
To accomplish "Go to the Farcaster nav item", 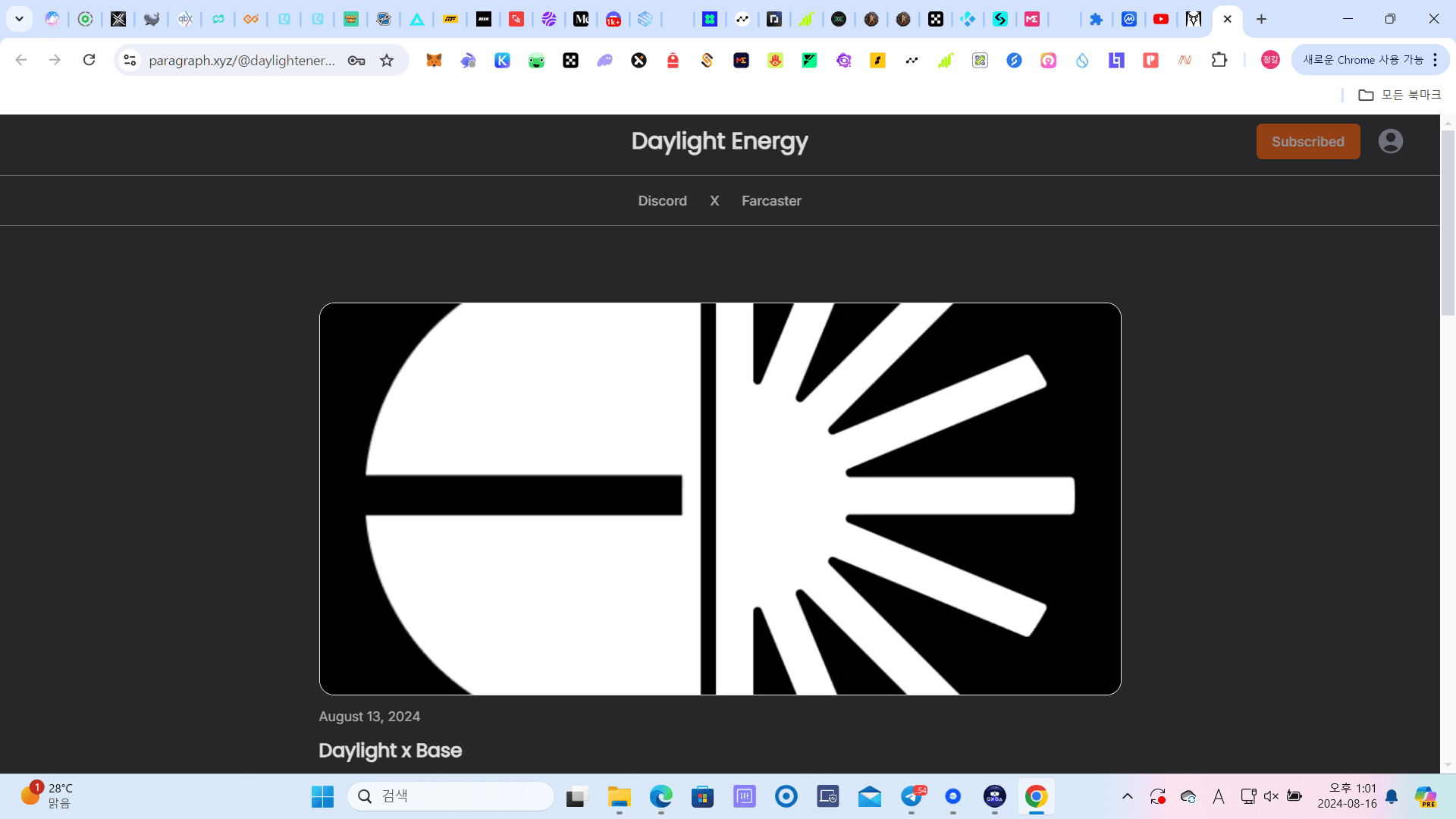I will (771, 201).
